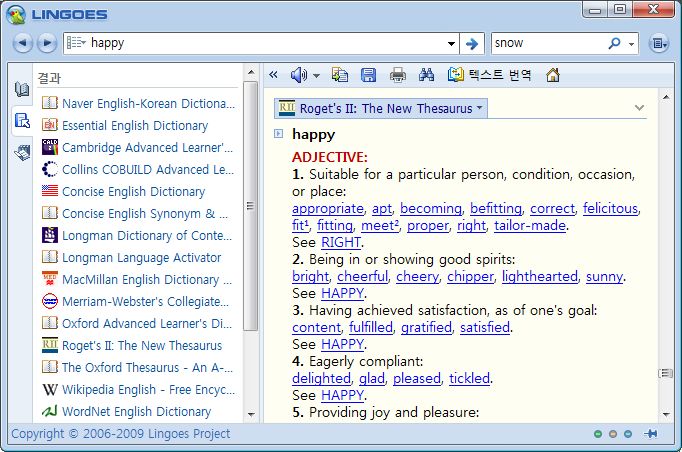Collapse the left panel with the double chevron
682x452 pixels.
(273, 74)
